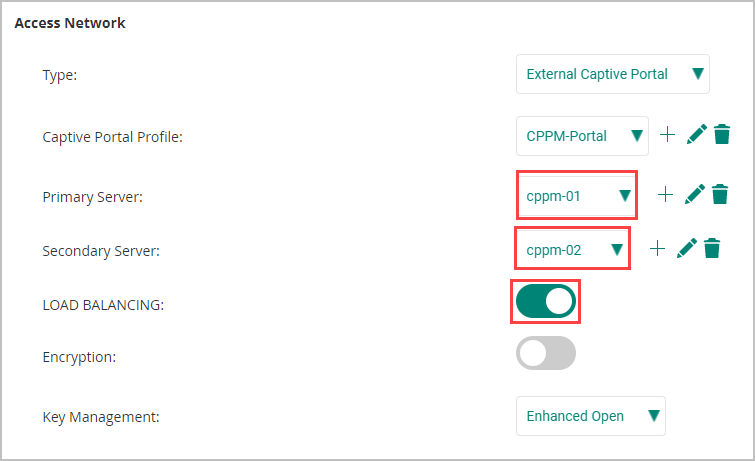Open the Secondary Server cppm-02 dropdown

tap(573, 250)
